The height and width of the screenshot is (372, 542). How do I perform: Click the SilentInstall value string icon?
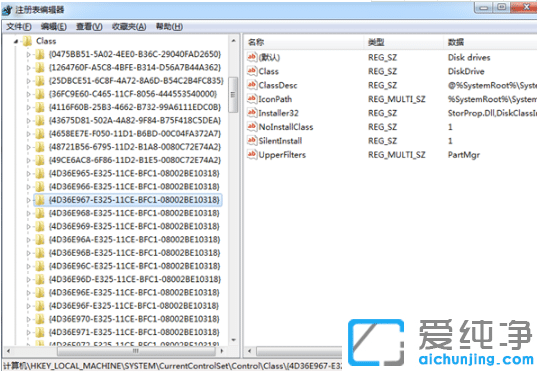252,140
